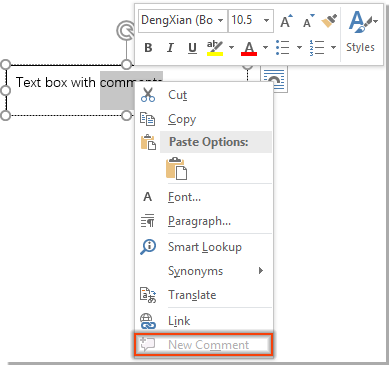This screenshot has width=389, height=365.
Task: Toggle Bold formatting in mini toolbar
Action: [x=148, y=48]
